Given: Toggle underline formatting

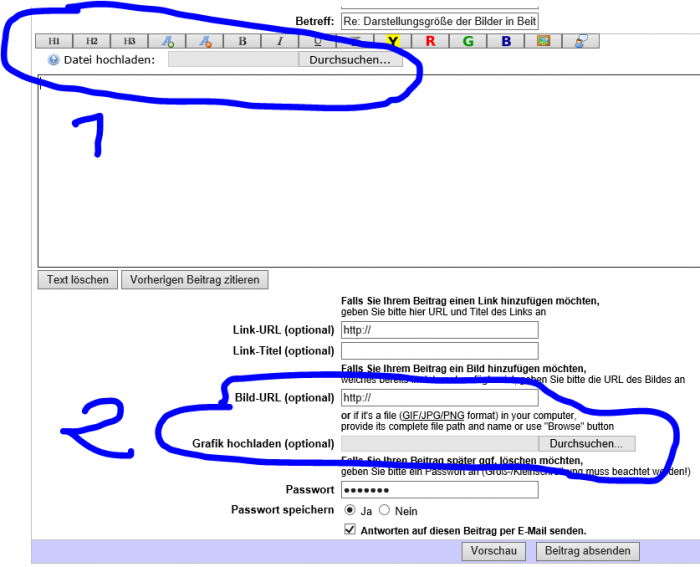Looking at the screenshot, I should 317,41.
